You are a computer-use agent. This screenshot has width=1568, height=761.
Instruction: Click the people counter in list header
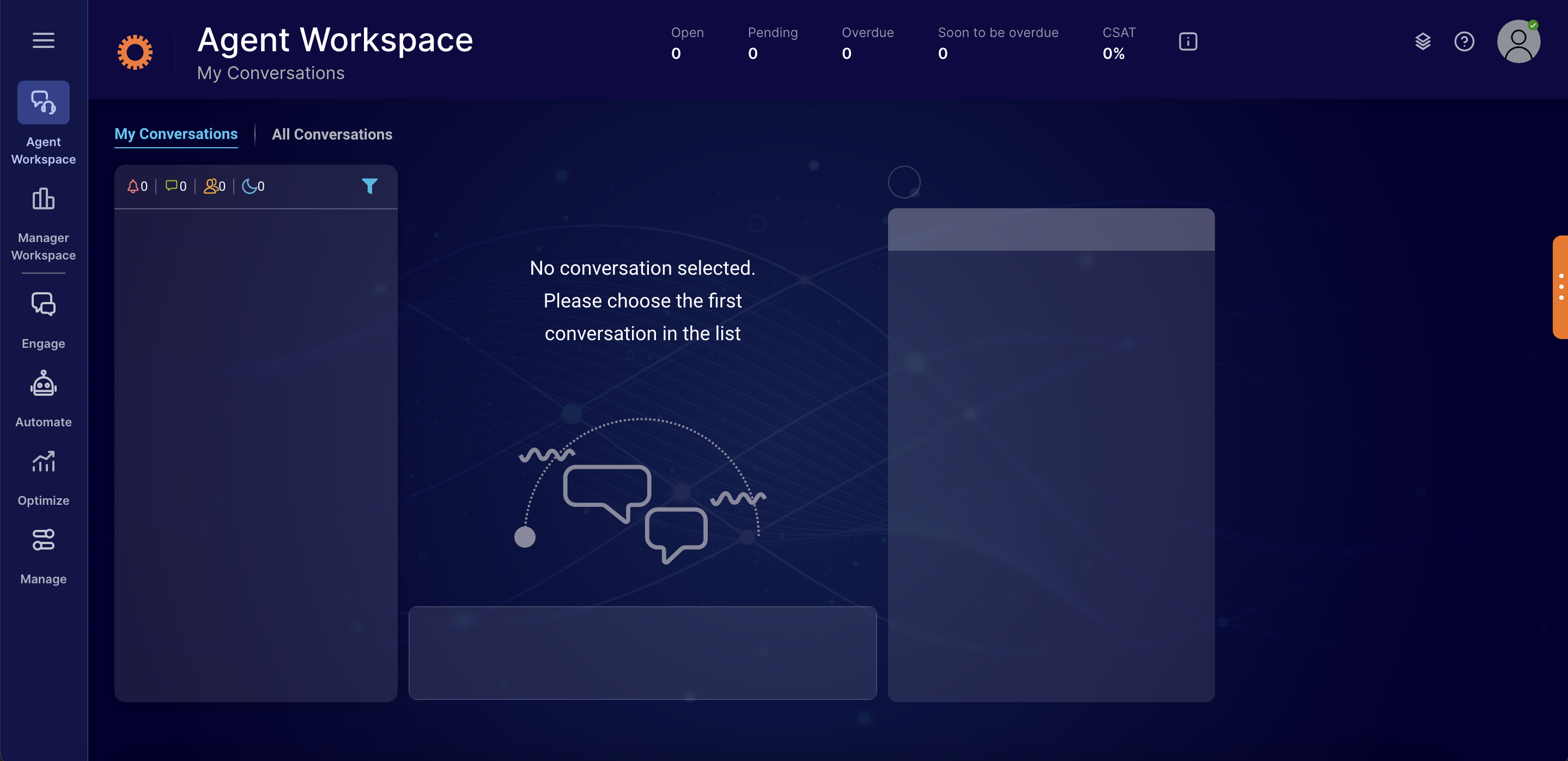pos(215,186)
